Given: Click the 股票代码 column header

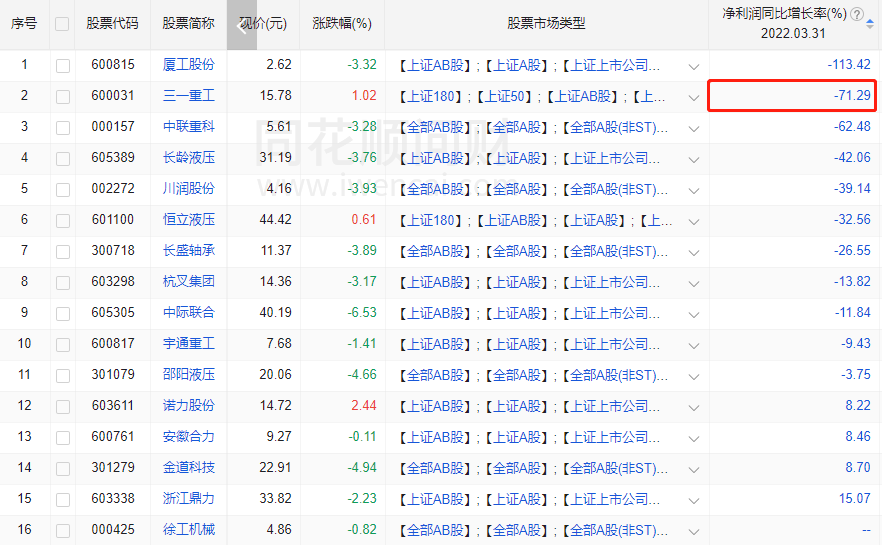Looking at the screenshot, I should coord(112,24).
